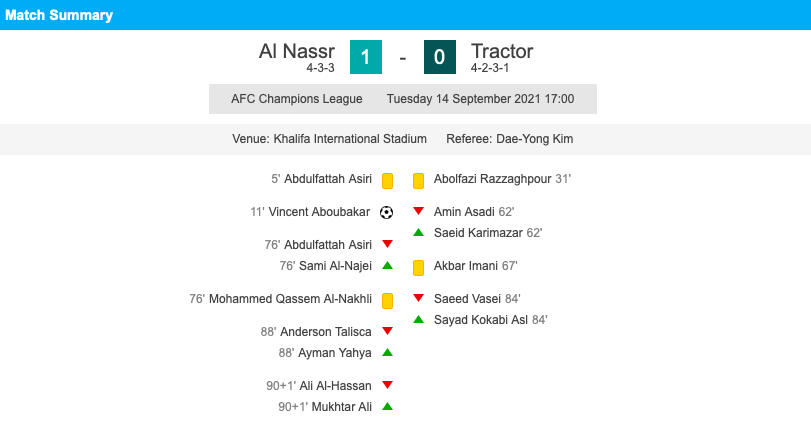Click the goal ball icon beside Vincent Aboubakar
The width and height of the screenshot is (811, 426).
click(387, 212)
